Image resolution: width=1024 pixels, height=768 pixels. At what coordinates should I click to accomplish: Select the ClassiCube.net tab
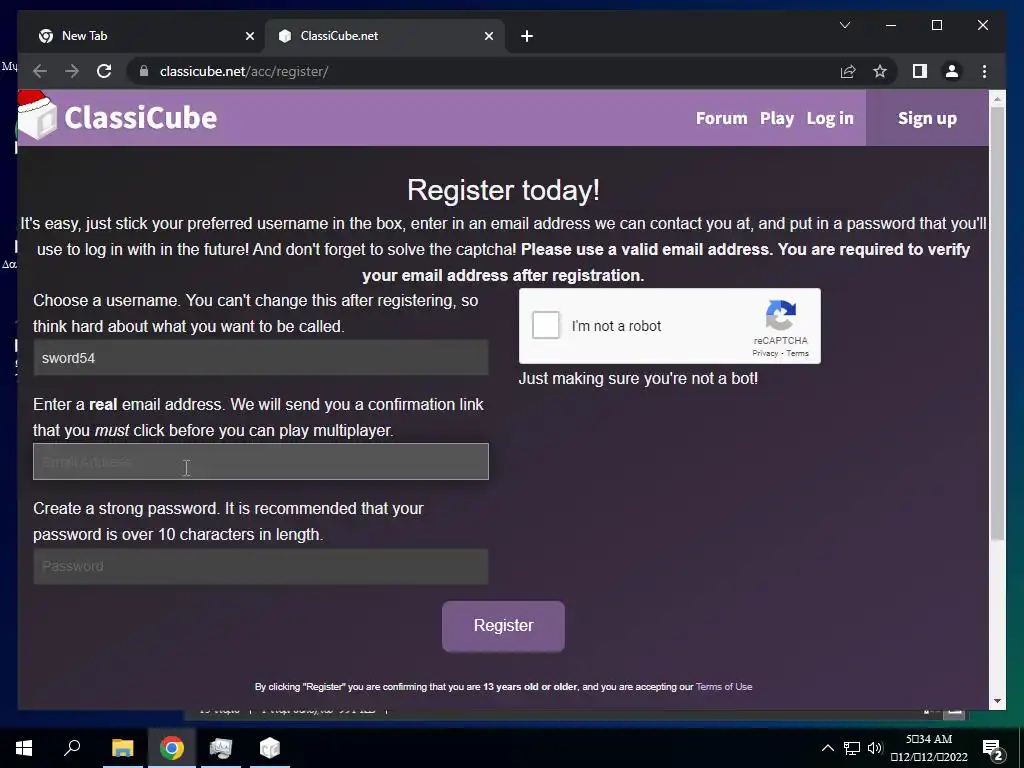tap(385, 36)
